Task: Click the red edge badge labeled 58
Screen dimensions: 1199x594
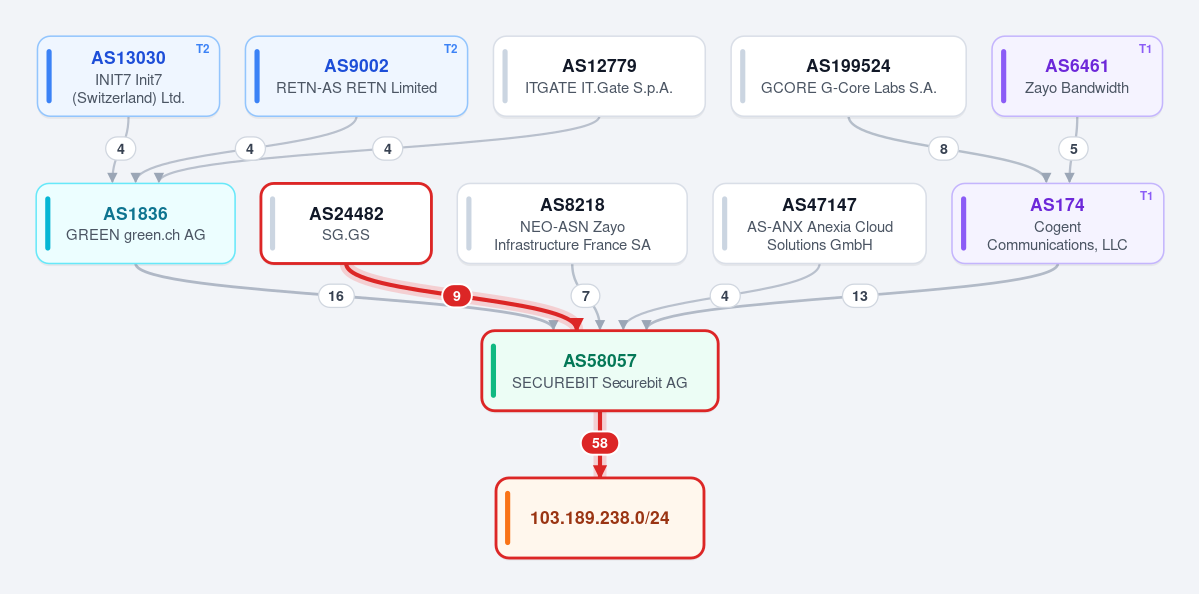Action: click(600, 443)
